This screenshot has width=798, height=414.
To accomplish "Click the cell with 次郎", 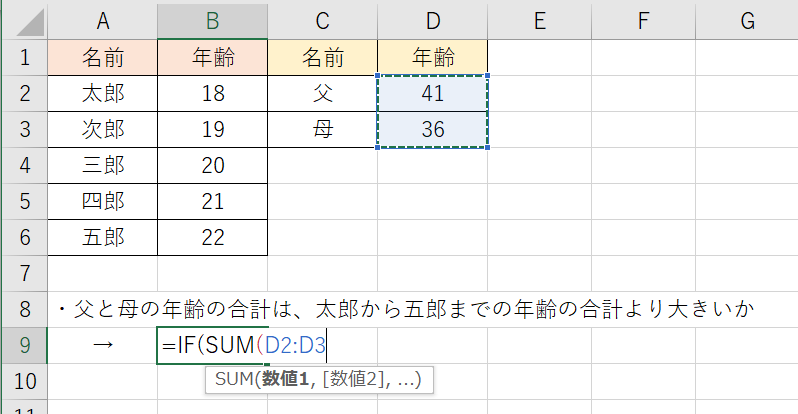I will click(x=103, y=130).
